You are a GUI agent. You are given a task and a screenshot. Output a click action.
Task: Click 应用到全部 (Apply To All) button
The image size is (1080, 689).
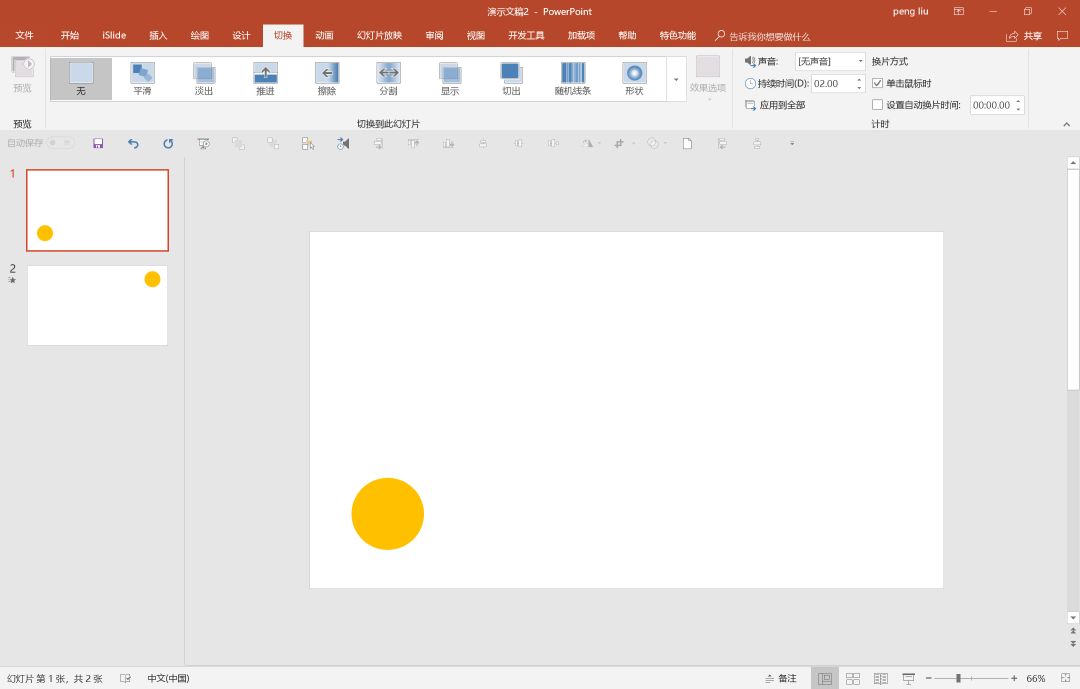(776, 105)
